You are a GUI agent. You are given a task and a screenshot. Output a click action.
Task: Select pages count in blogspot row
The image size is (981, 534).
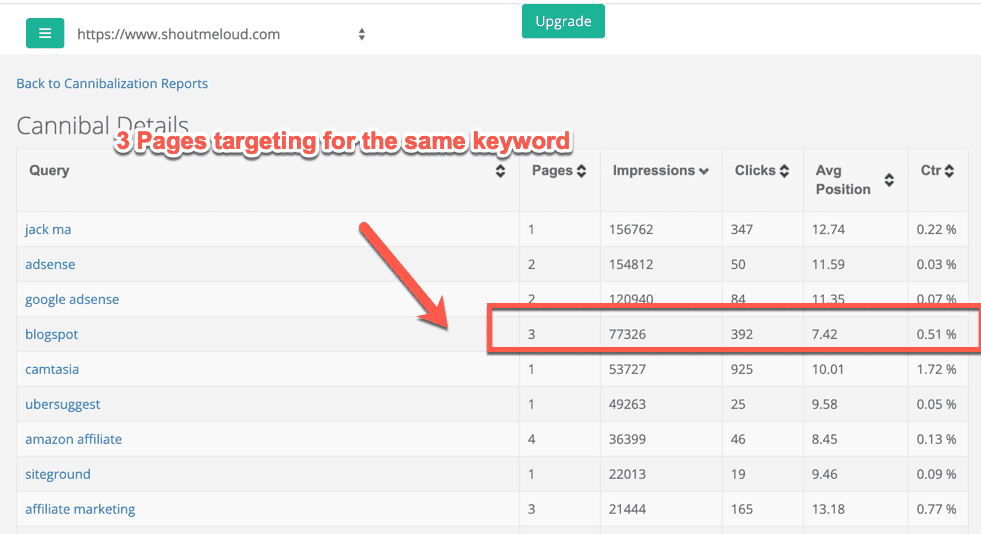click(531, 335)
